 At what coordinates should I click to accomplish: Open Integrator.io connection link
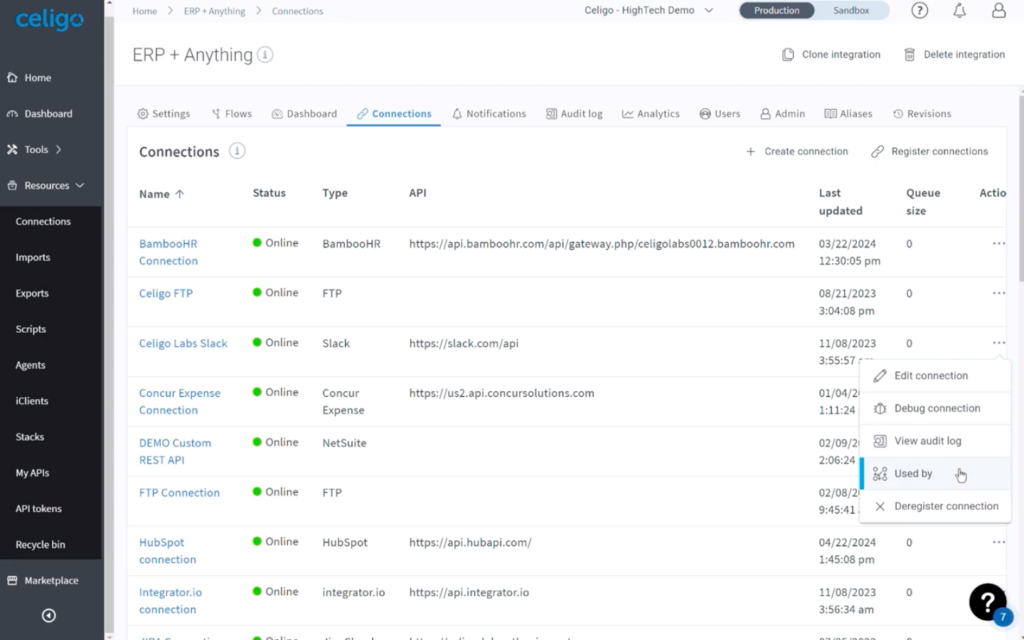click(x=170, y=601)
